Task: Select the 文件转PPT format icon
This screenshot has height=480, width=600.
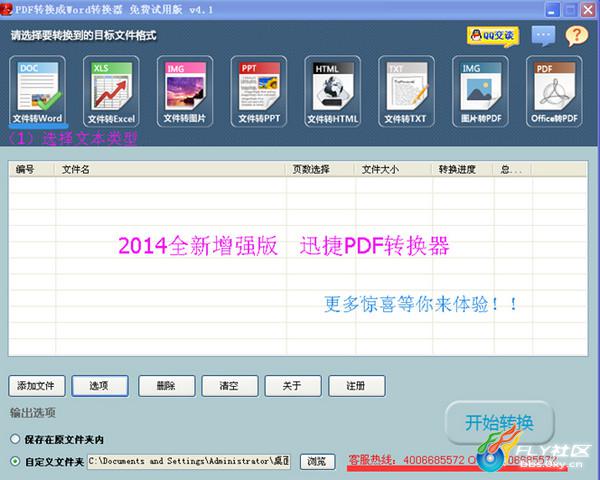Action: [259, 91]
